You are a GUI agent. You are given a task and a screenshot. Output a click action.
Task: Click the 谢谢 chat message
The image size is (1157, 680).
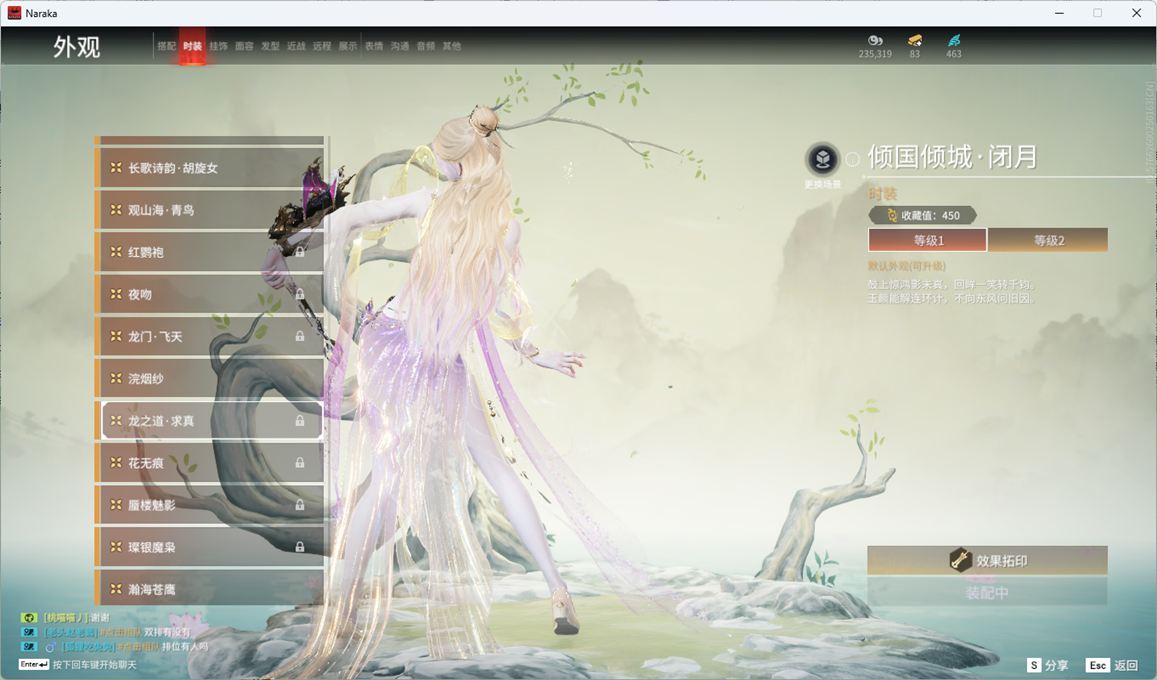tap(100, 617)
